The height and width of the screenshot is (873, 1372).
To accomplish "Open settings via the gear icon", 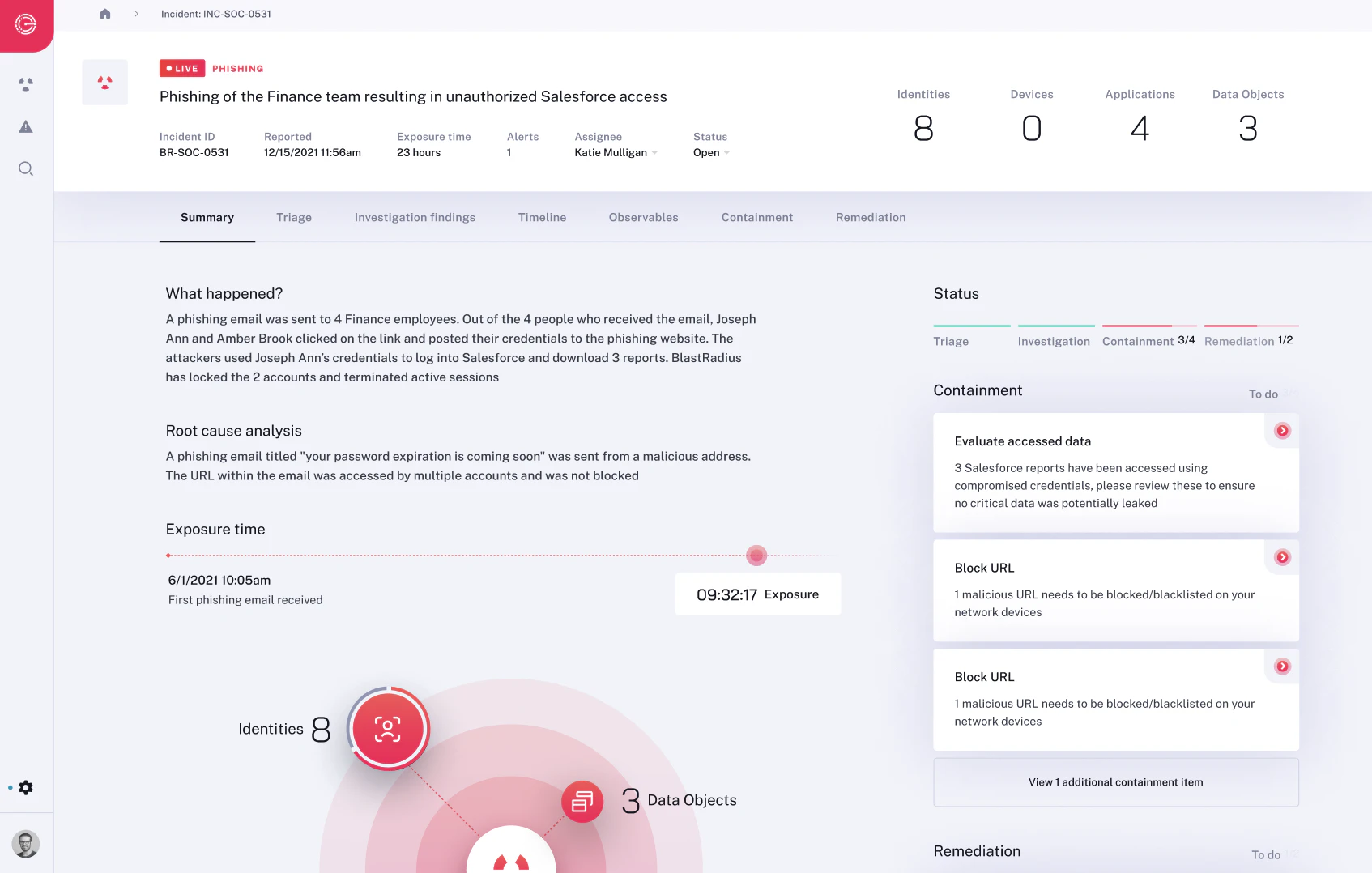I will [26, 786].
